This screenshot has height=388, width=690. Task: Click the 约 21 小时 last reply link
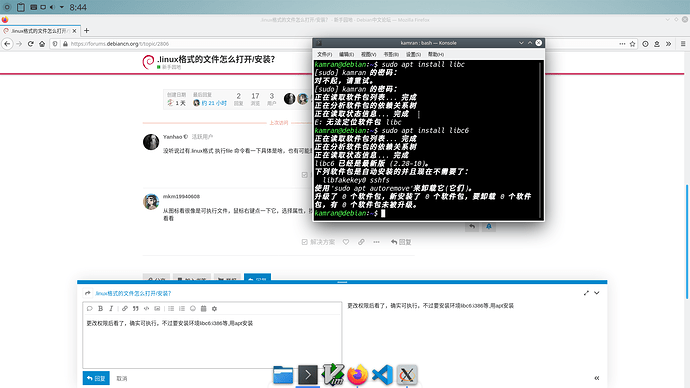[x=214, y=103]
